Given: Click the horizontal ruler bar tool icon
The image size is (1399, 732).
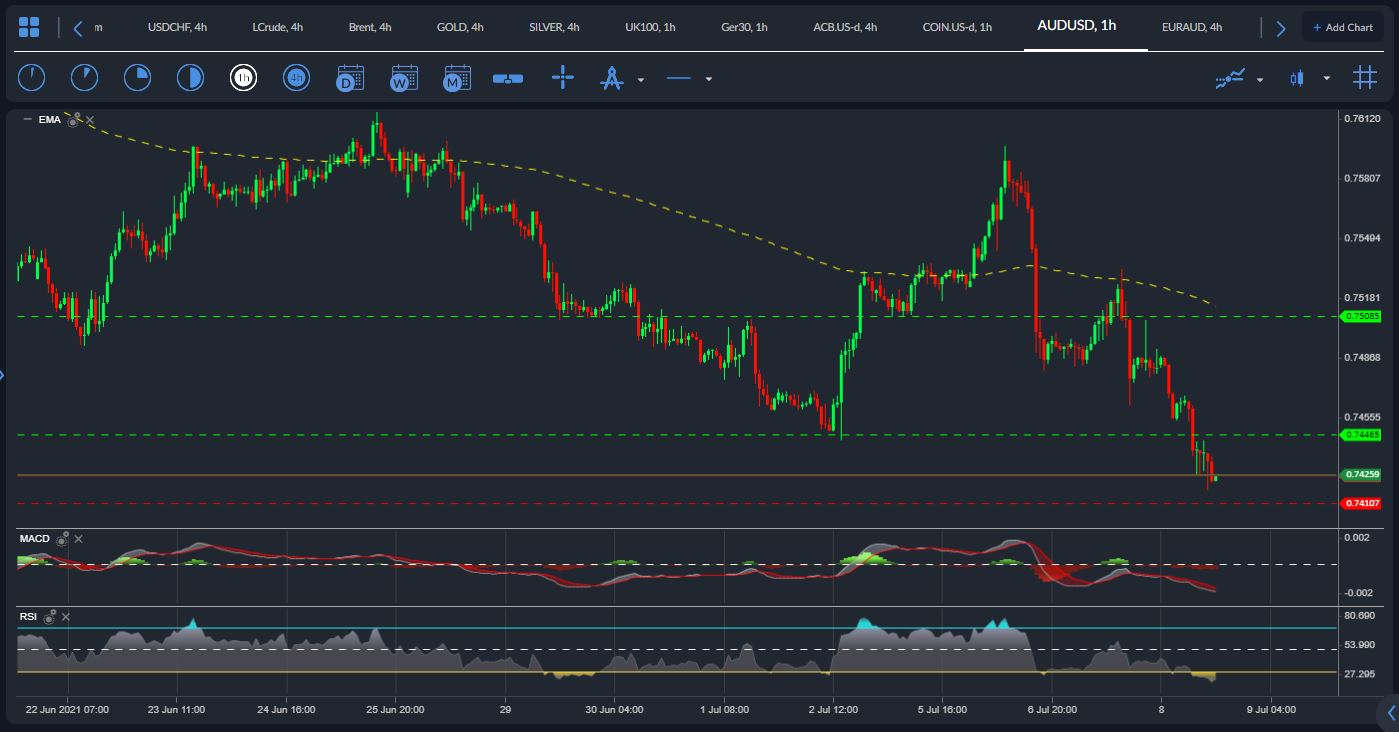Looking at the screenshot, I should tap(508, 78).
